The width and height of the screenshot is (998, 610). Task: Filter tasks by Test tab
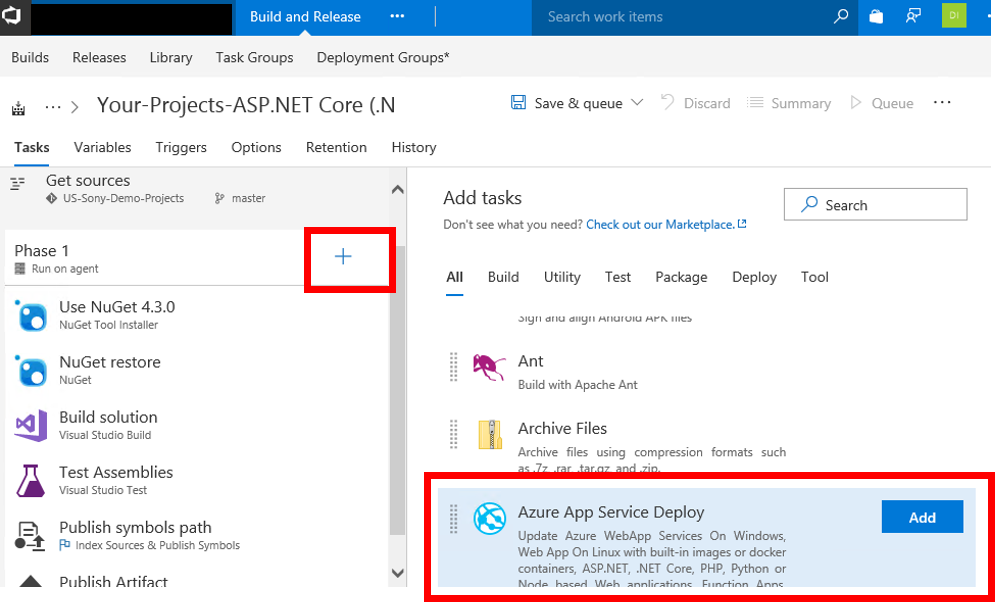(617, 278)
